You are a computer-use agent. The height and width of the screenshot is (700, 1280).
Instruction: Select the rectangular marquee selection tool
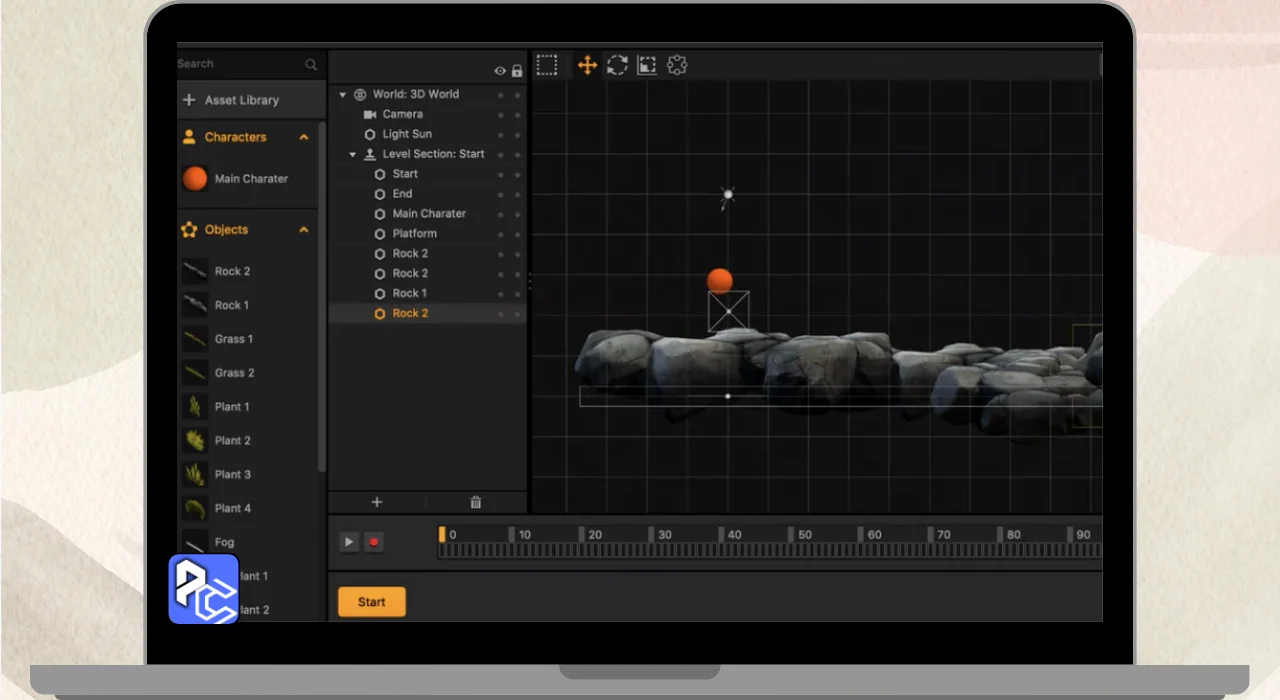click(547, 65)
